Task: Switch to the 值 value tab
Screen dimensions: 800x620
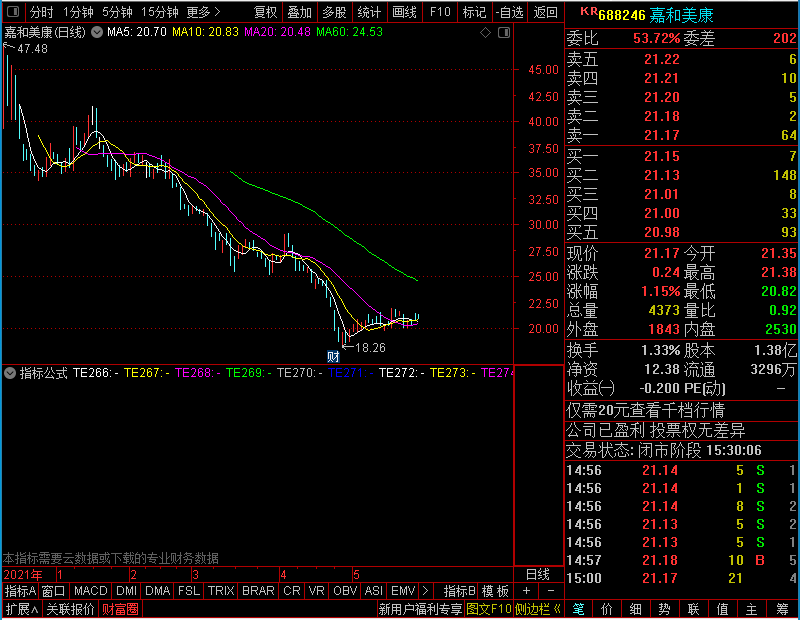Action: point(722,609)
